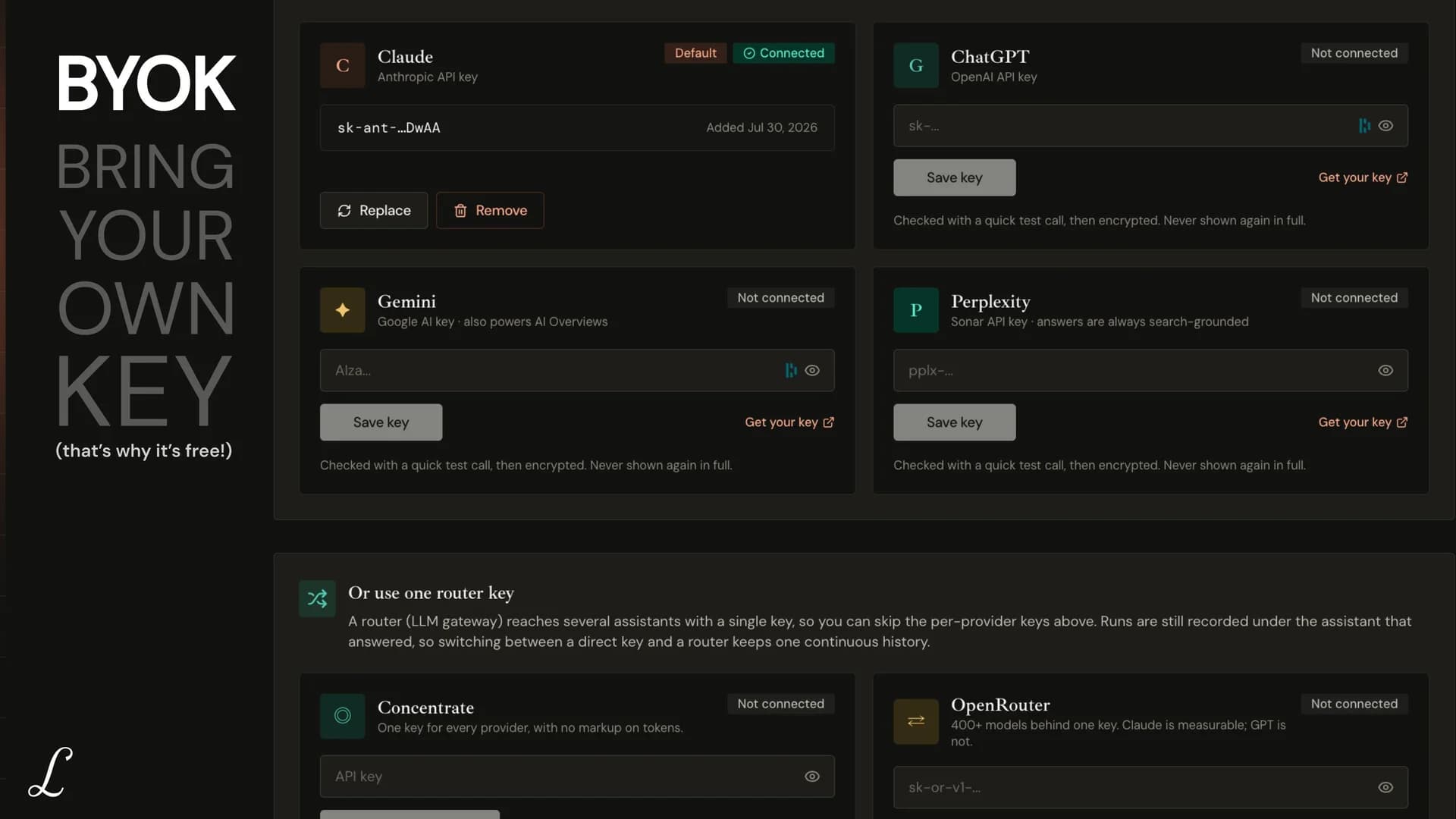Save the Perplexity key
Viewport: 1456px width, 819px height.
coord(955,422)
